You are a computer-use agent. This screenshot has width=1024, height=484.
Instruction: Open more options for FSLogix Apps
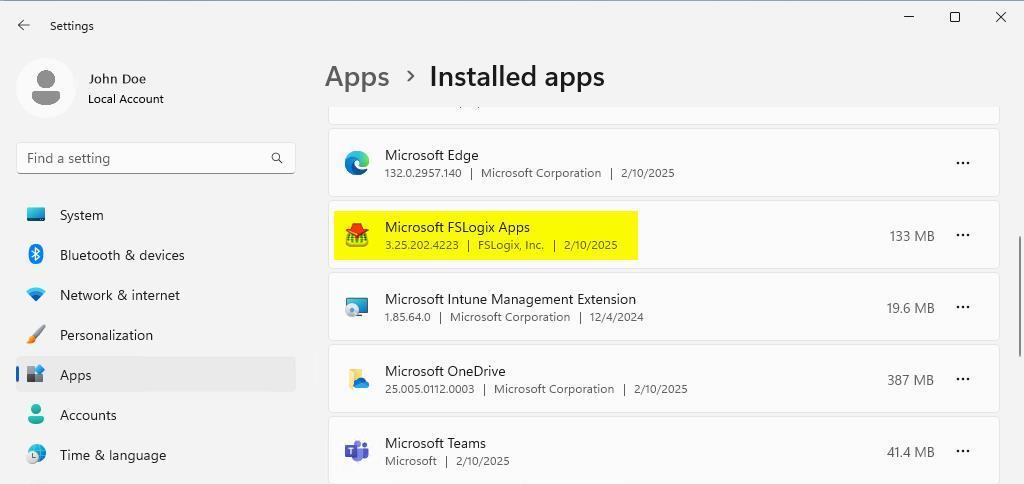[x=962, y=235]
